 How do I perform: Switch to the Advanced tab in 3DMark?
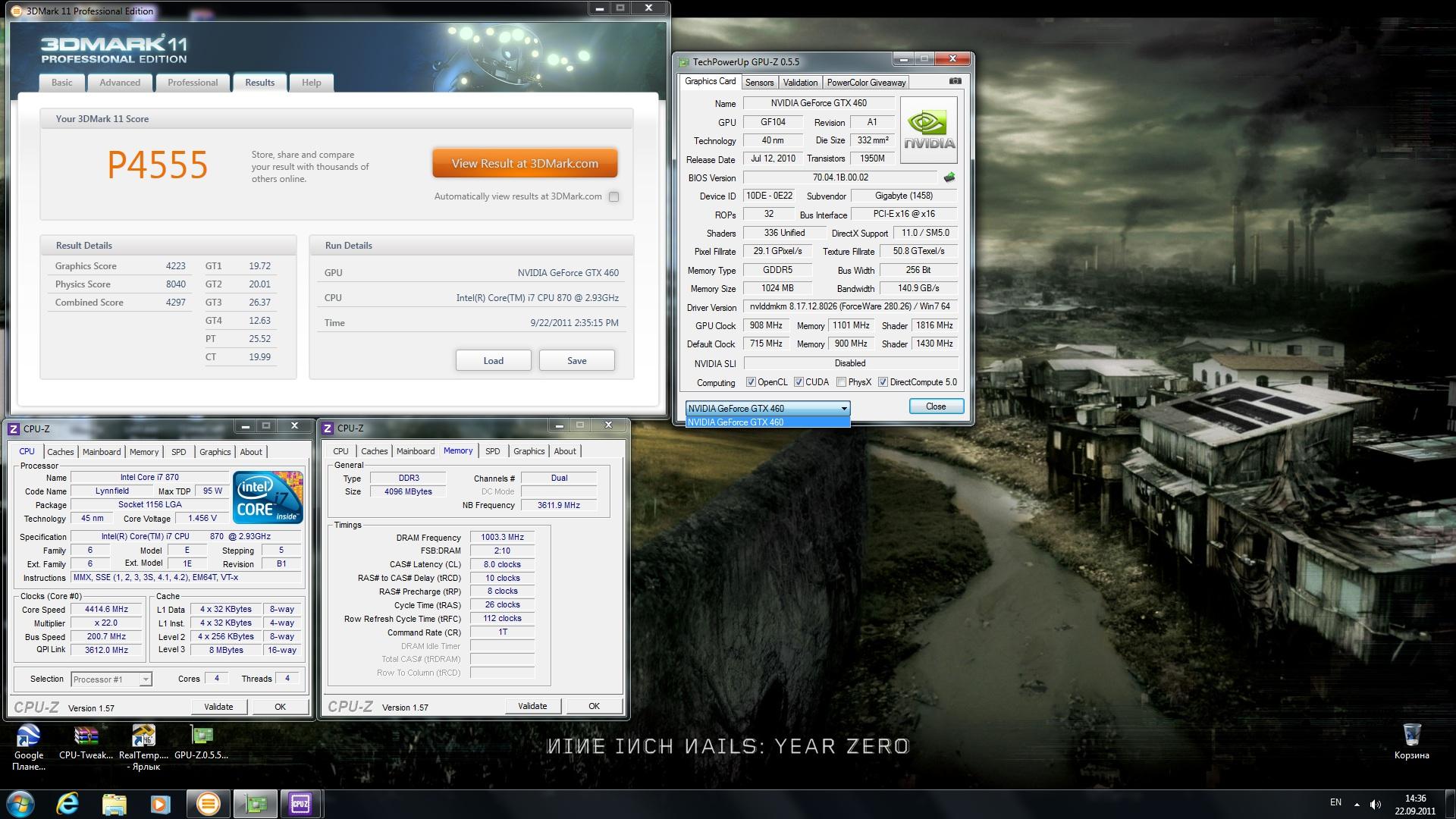[x=120, y=83]
